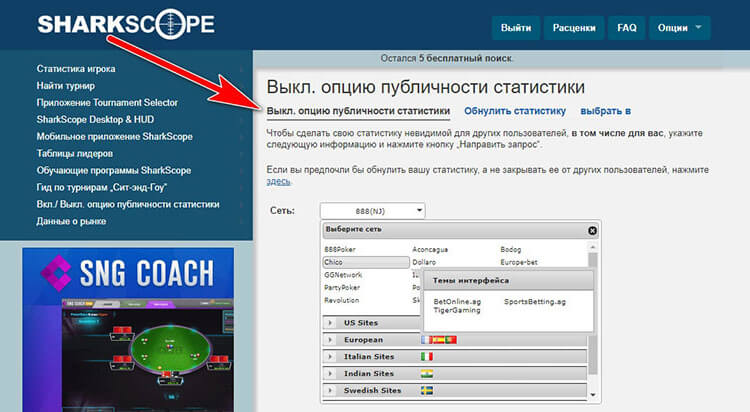Open Приложение Tournament Selector in sidebar
The height and width of the screenshot is (412, 750).
[x=107, y=102]
